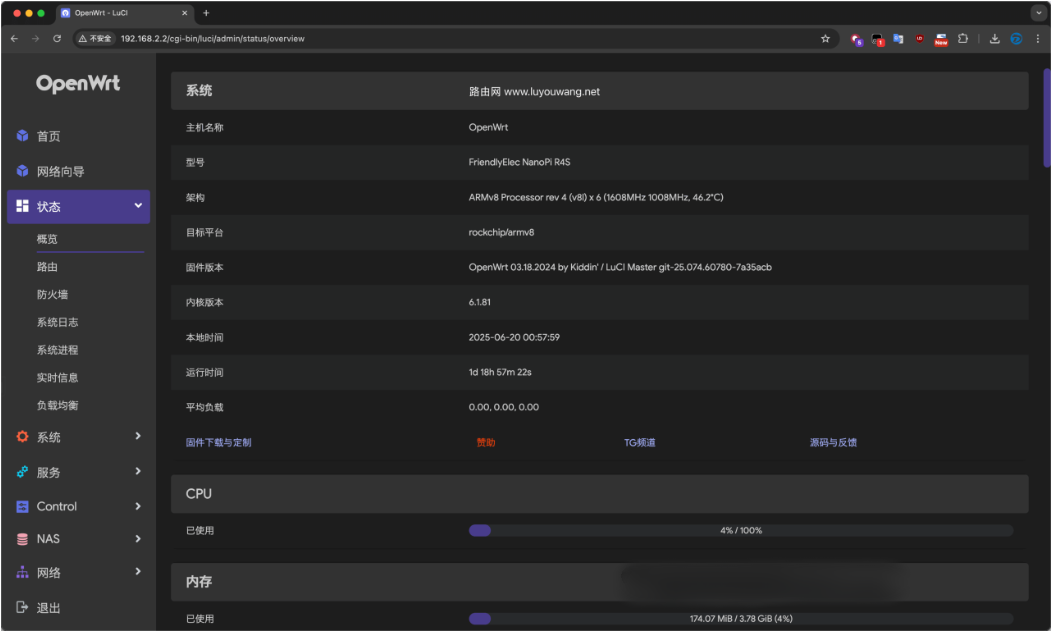
Task: Click the browser address bar URL
Action: (x=212, y=39)
